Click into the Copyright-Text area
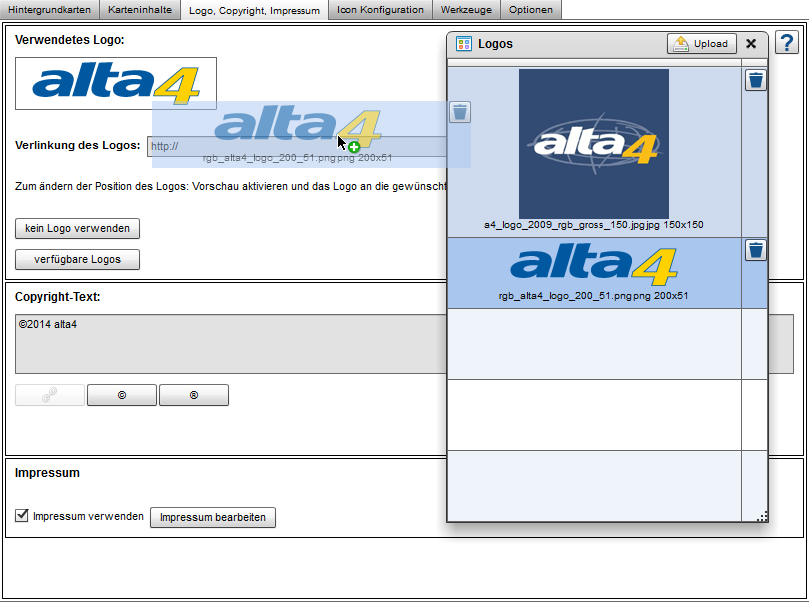Screen dimensions: 809x602 pyautogui.click(x=230, y=344)
